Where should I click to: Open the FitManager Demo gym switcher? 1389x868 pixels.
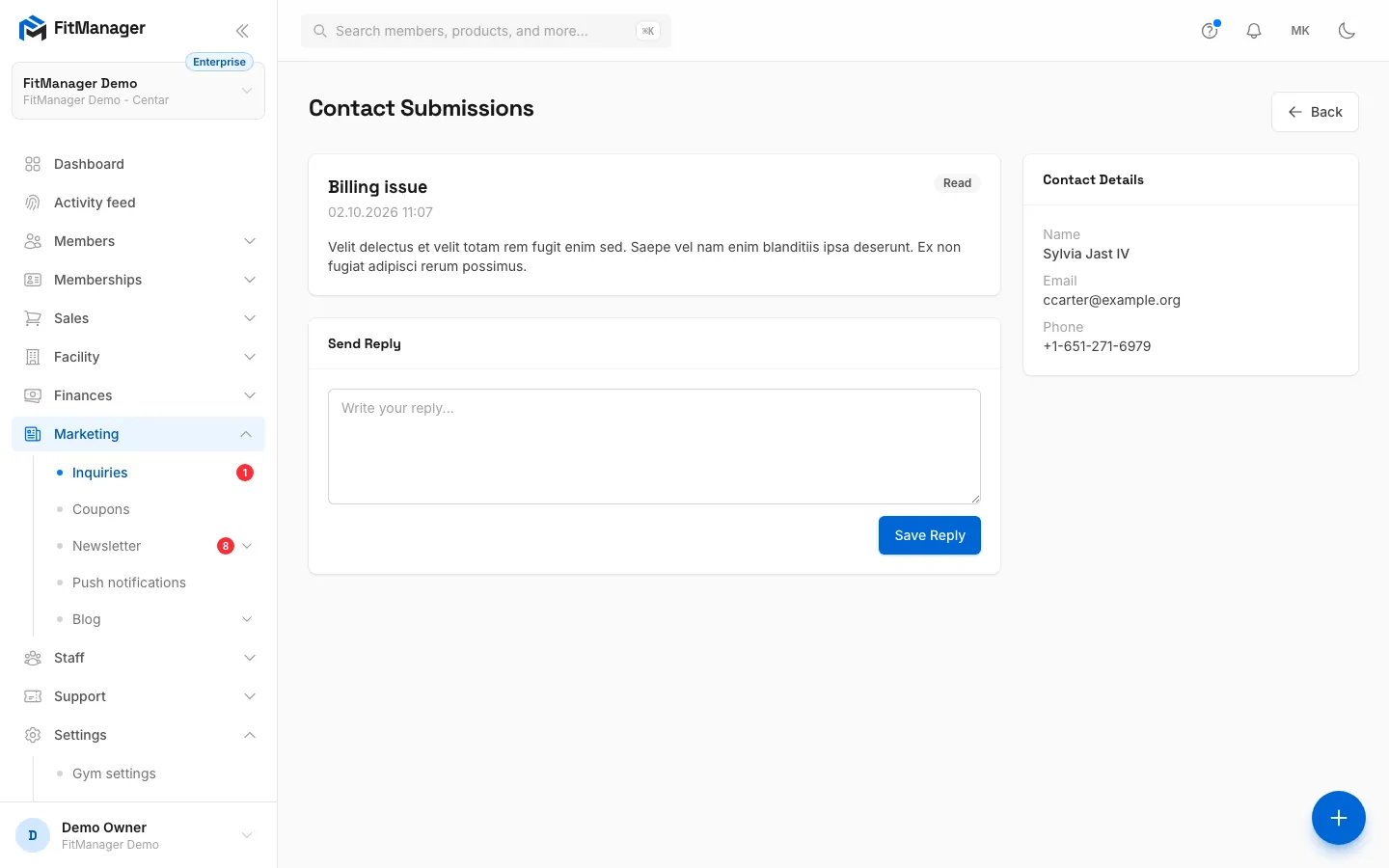click(138, 91)
